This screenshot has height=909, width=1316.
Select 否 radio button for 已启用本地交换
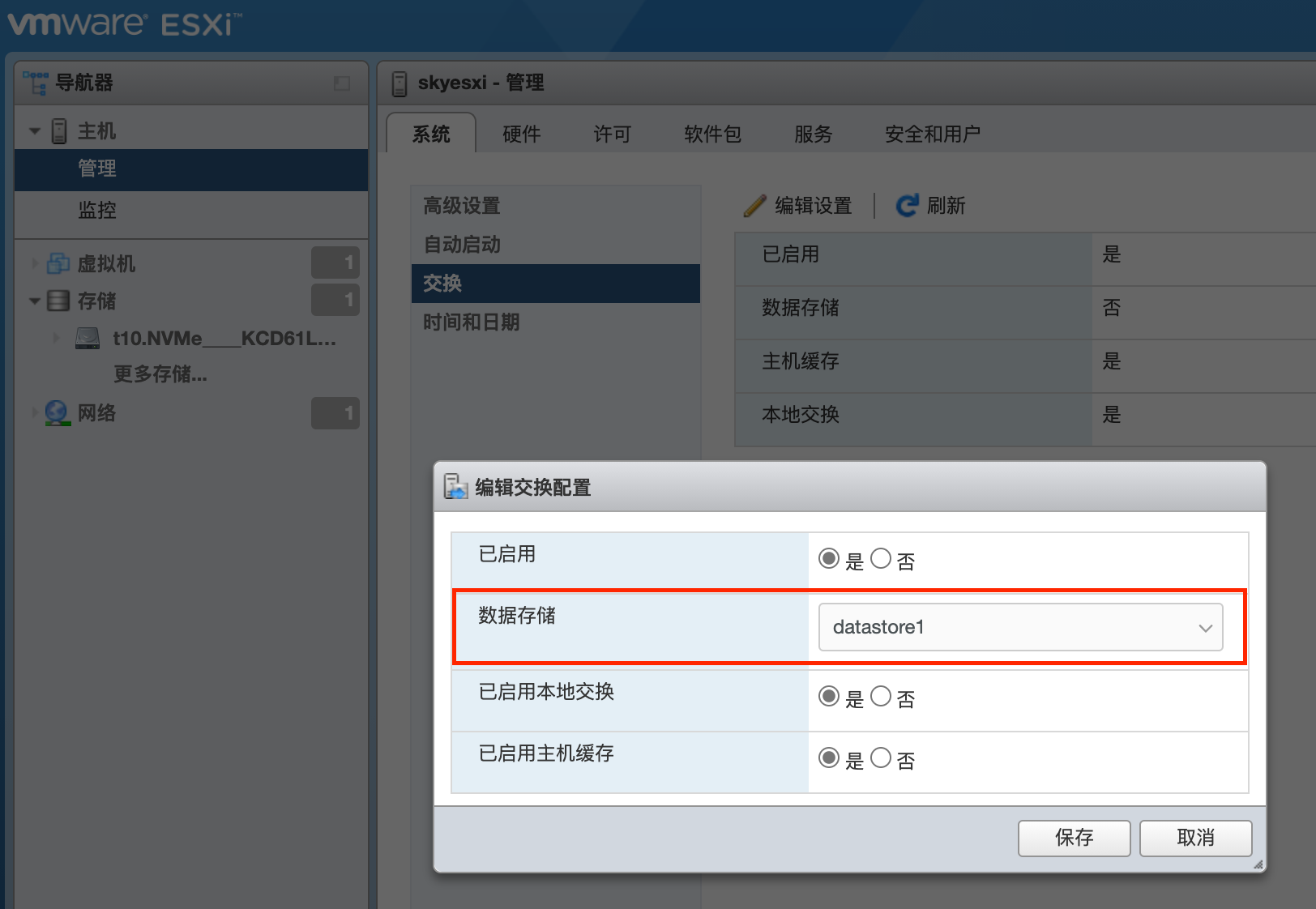click(x=881, y=697)
